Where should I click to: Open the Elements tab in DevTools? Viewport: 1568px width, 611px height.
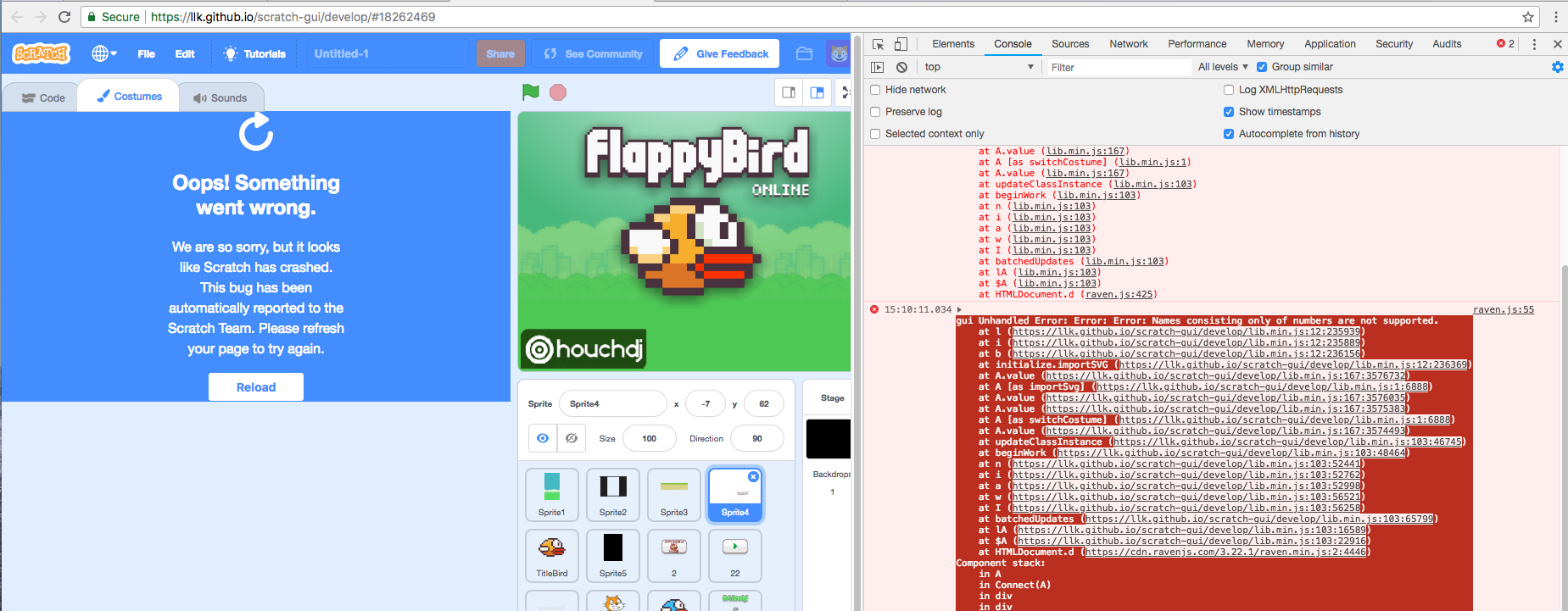(x=953, y=44)
